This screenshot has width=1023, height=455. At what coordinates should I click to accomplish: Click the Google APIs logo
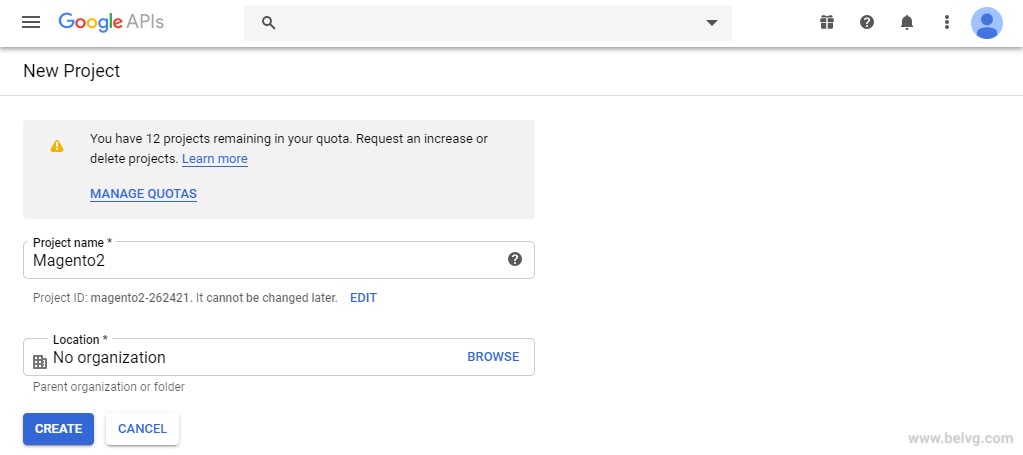pos(111,22)
